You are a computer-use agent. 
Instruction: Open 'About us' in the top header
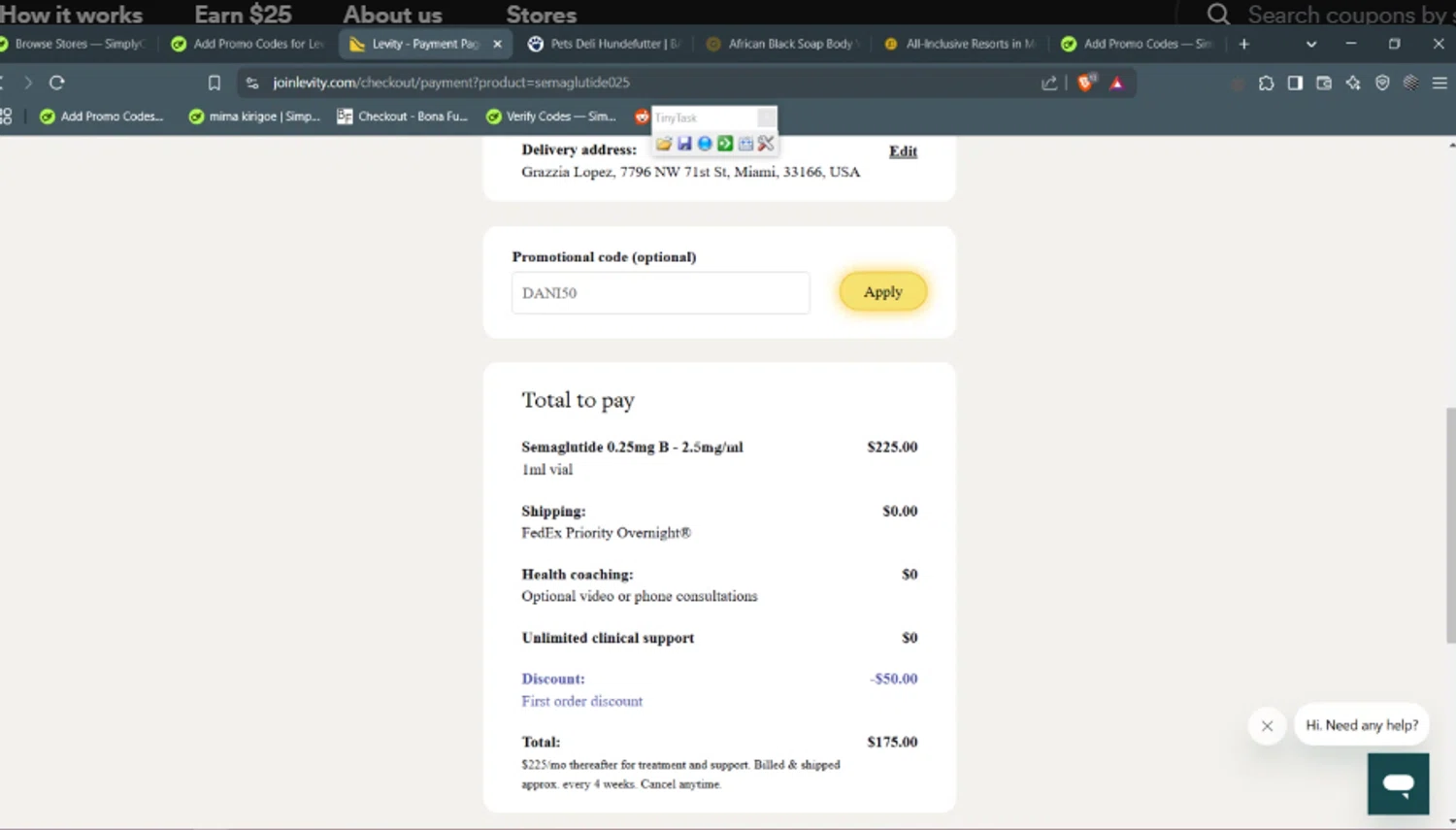point(392,14)
